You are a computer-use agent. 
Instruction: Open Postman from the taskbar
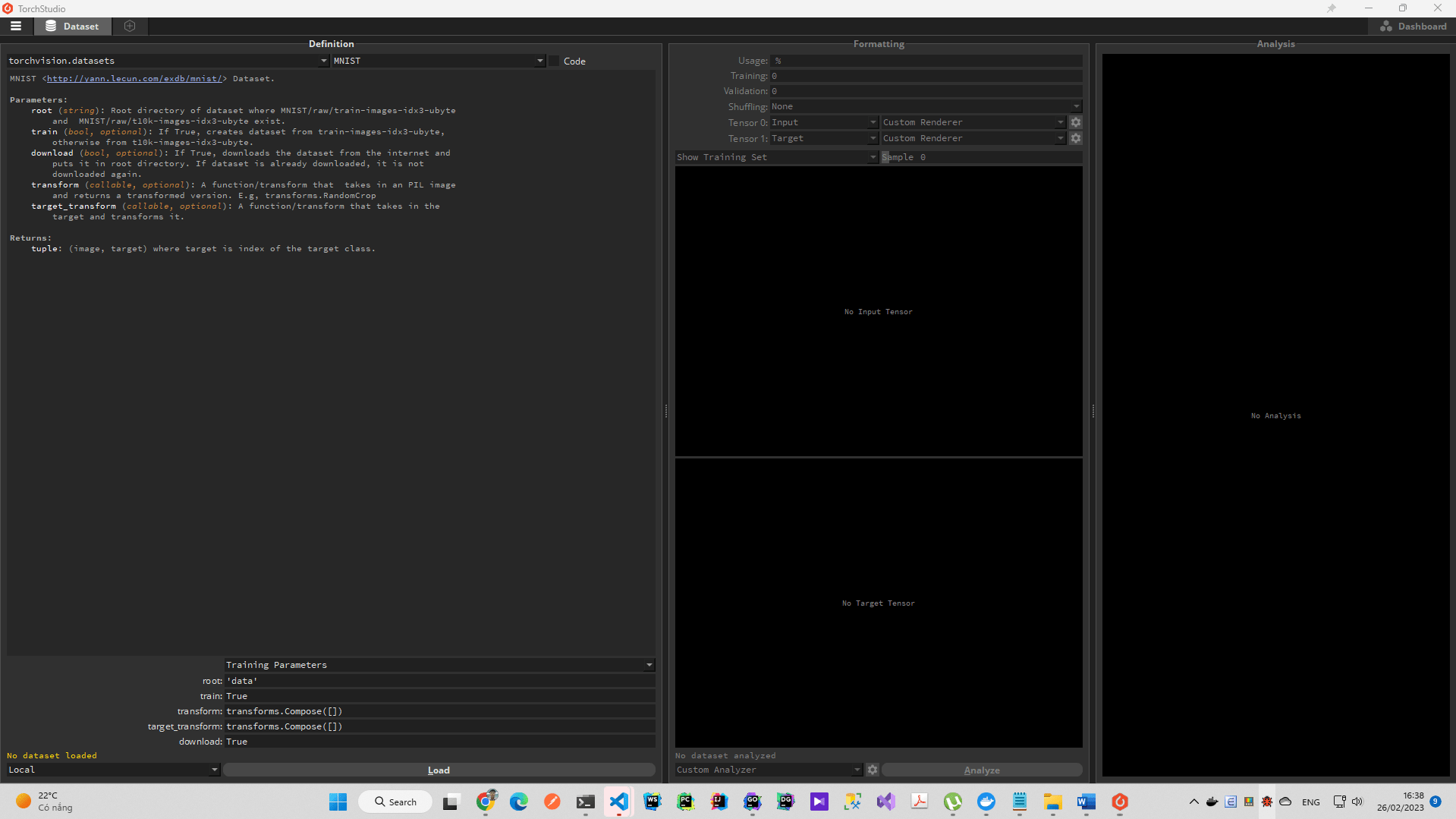[552, 802]
